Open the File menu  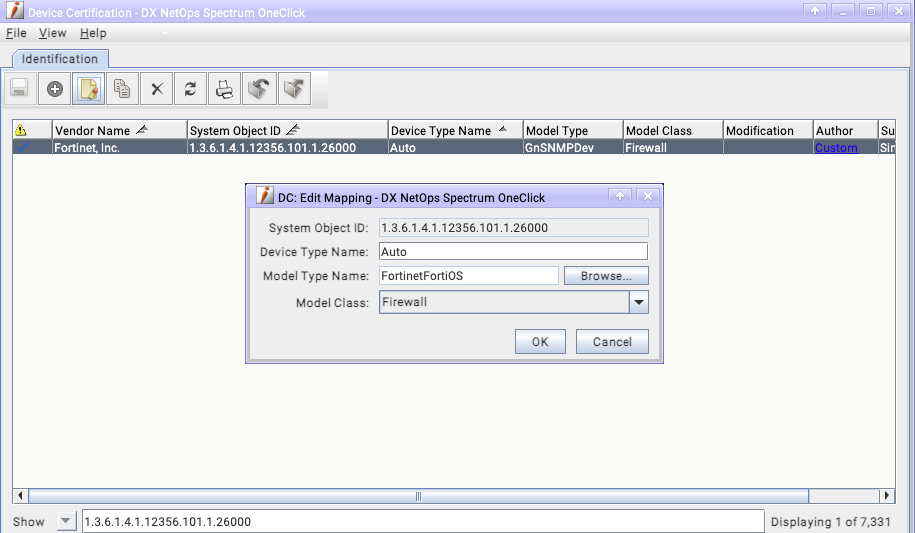point(16,33)
